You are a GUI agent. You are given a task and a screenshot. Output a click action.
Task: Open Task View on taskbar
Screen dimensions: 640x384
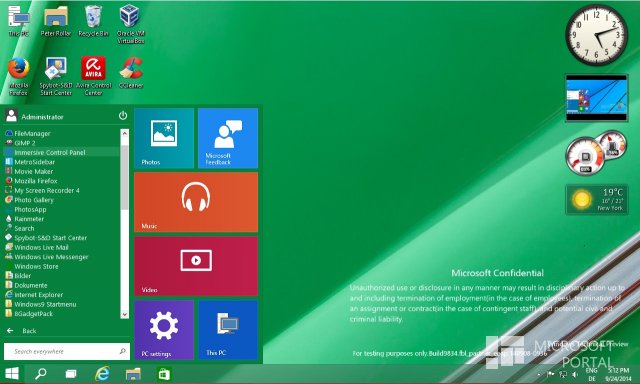click(x=71, y=374)
